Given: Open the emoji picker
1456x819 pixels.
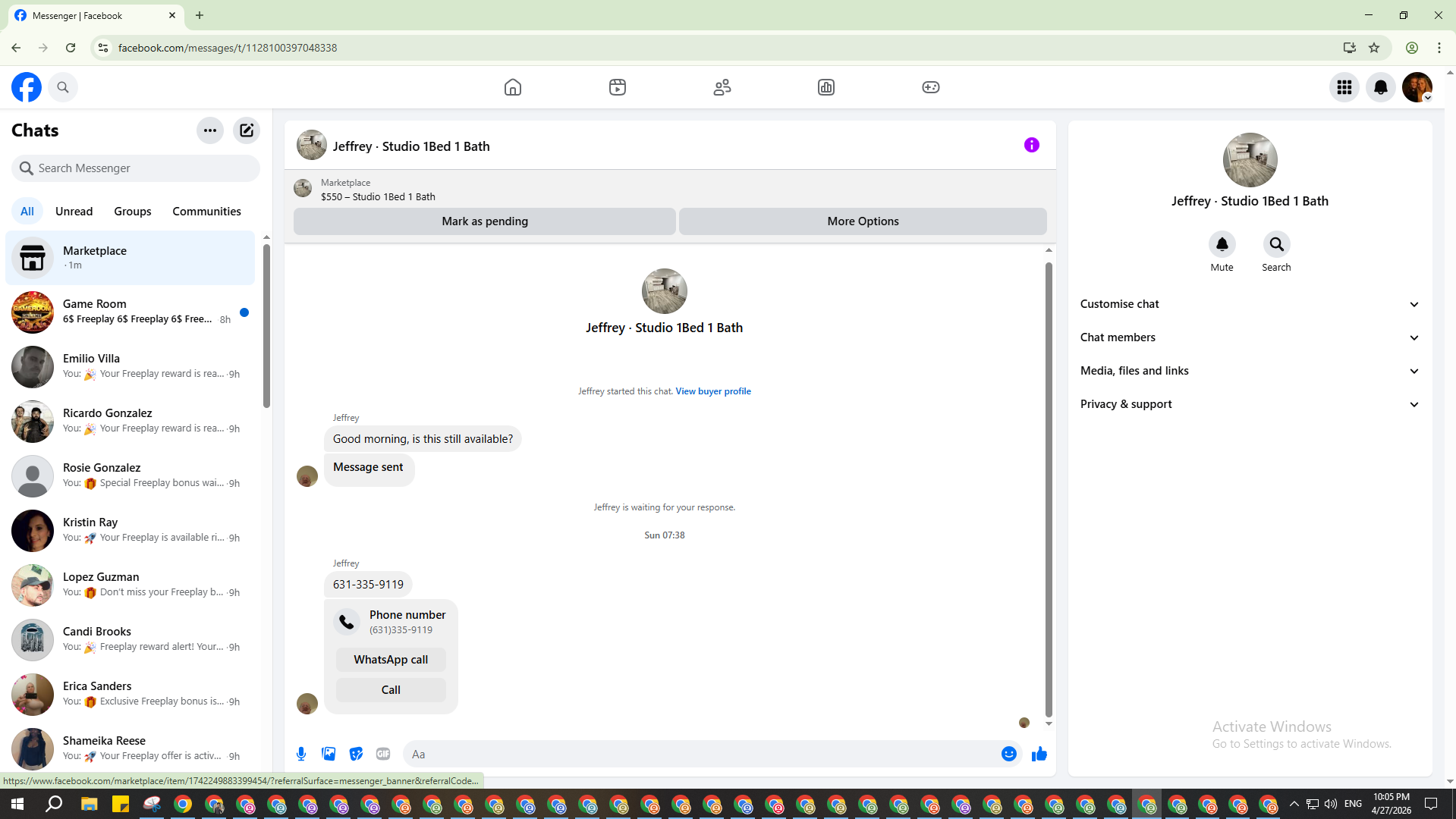Looking at the screenshot, I should (x=1009, y=754).
